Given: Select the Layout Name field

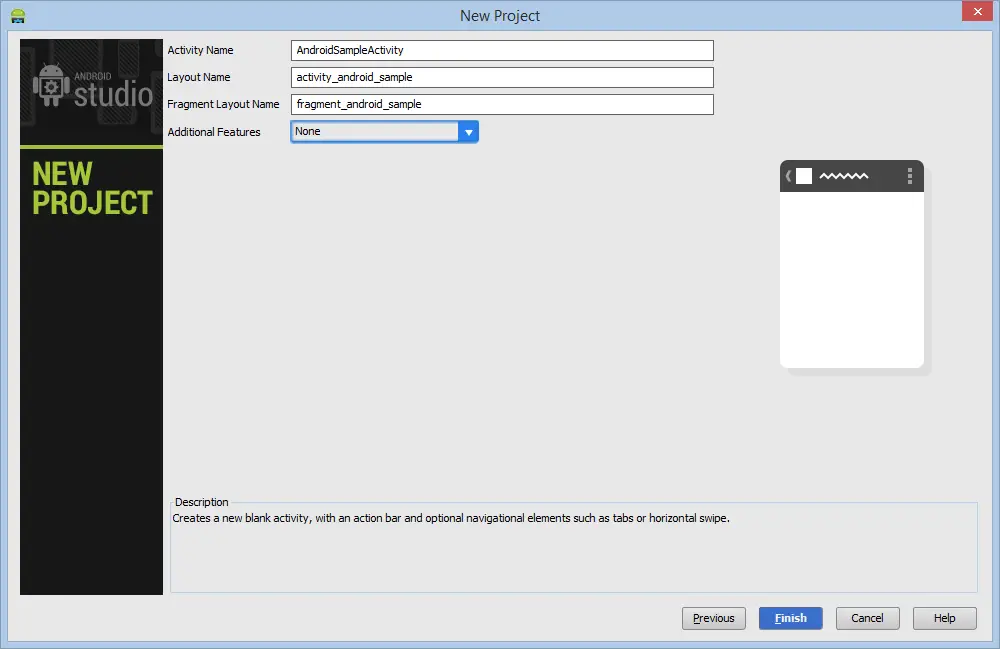Looking at the screenshot, I should 500,77.
